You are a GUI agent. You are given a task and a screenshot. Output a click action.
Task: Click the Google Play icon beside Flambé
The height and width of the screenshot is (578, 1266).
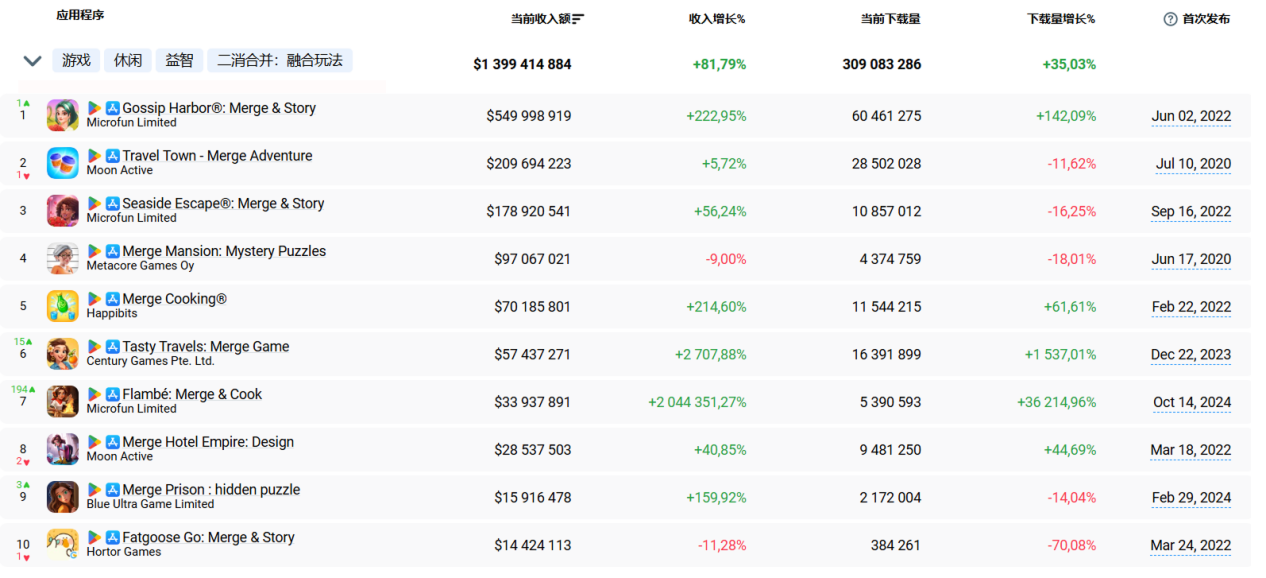tap(94, 395)
